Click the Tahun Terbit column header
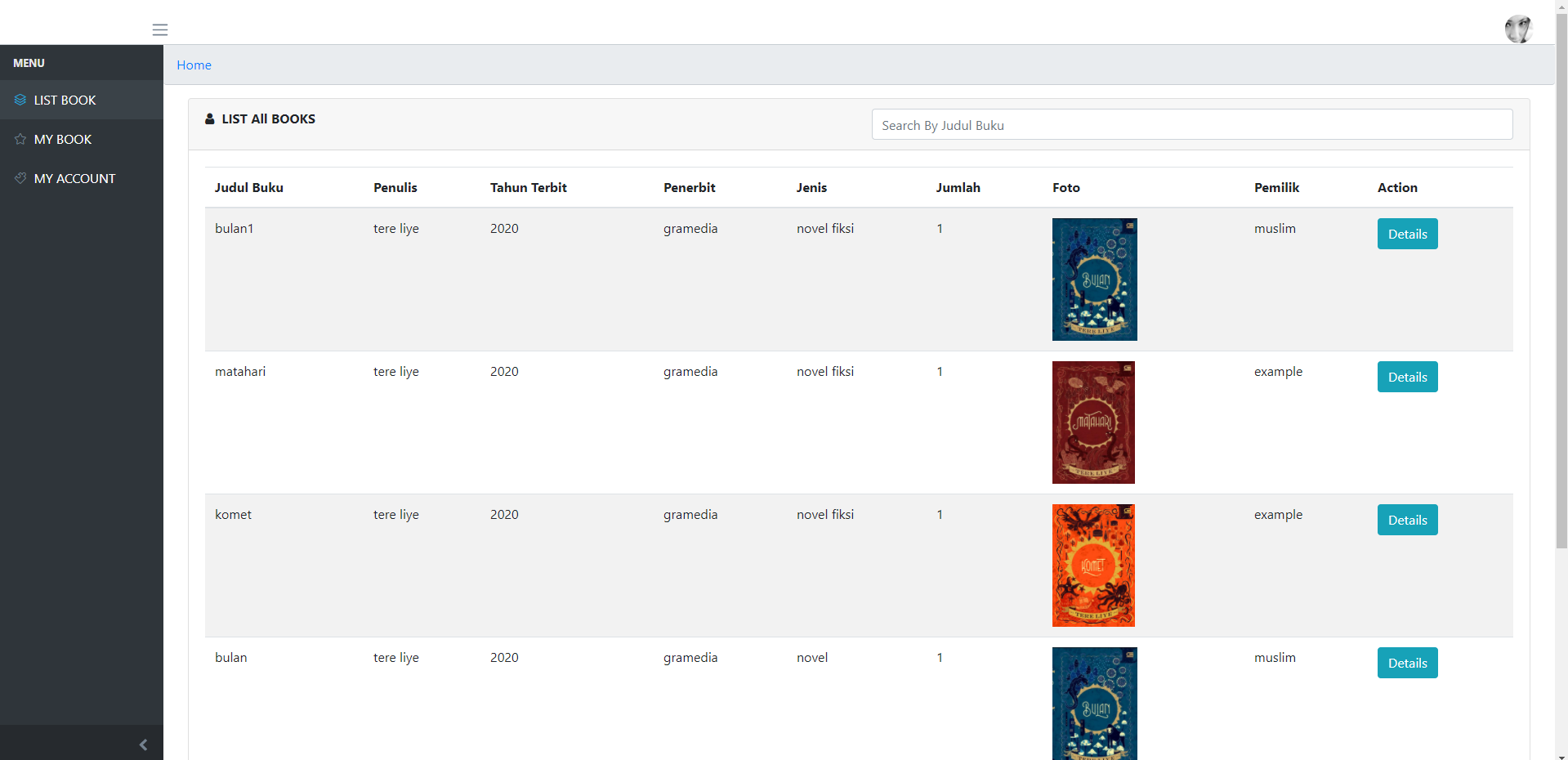The width and height of the screenshot is (1568, 760). 529,187
